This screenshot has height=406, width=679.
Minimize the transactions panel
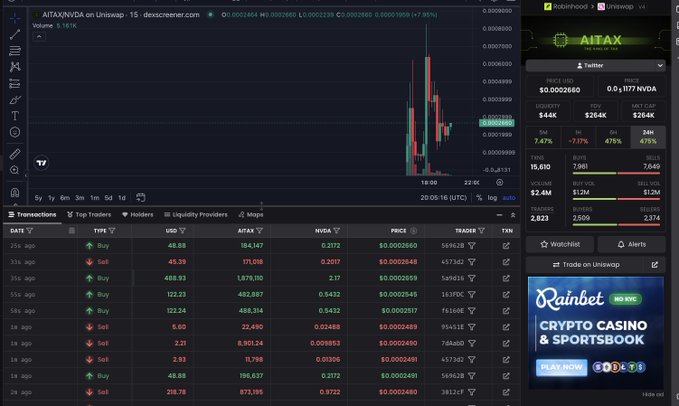point(499,215)
